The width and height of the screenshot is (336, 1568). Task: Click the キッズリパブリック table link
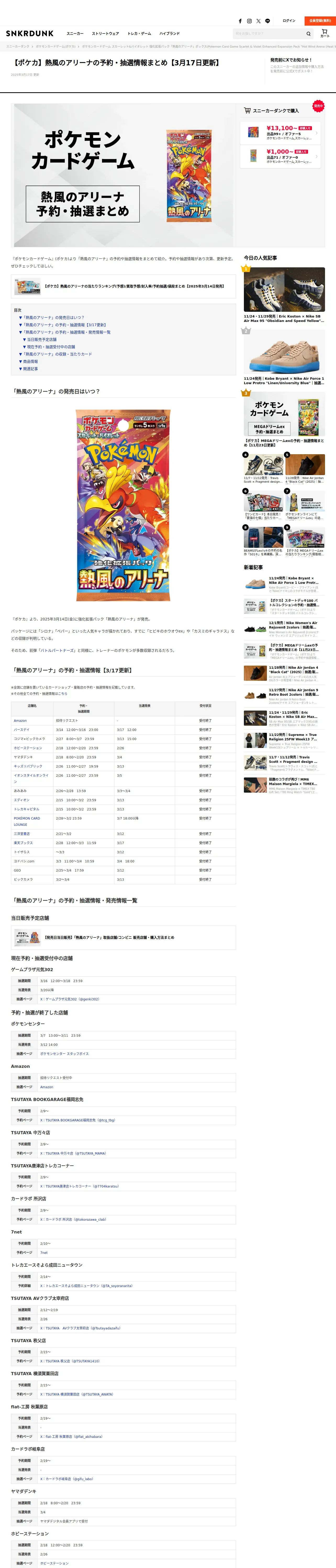point(28,766)
